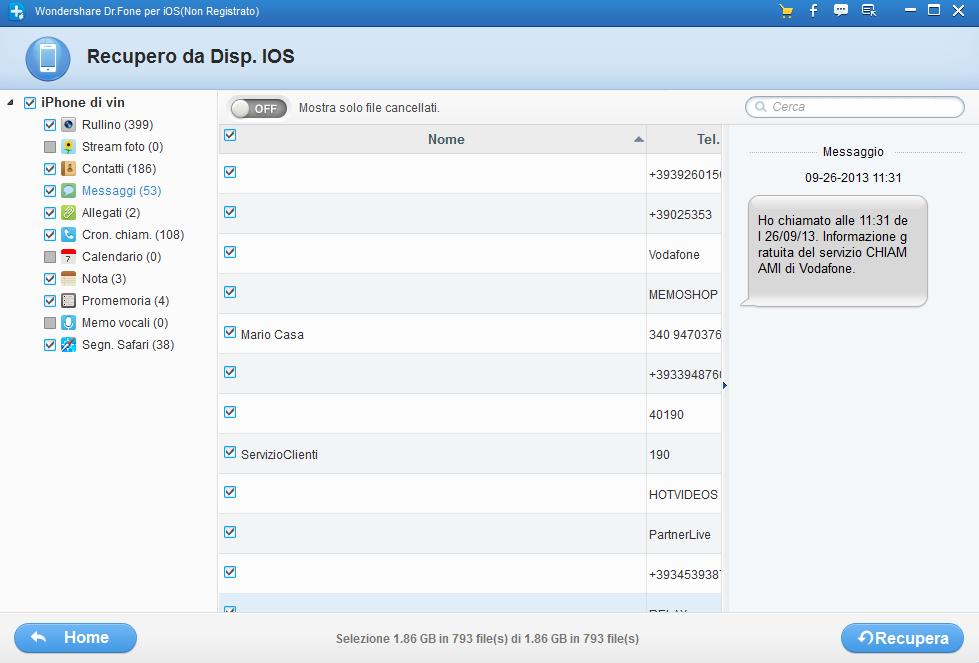Click the shopping cart purchase icon
Screen dimensions: 979x663
pos(786,11)
